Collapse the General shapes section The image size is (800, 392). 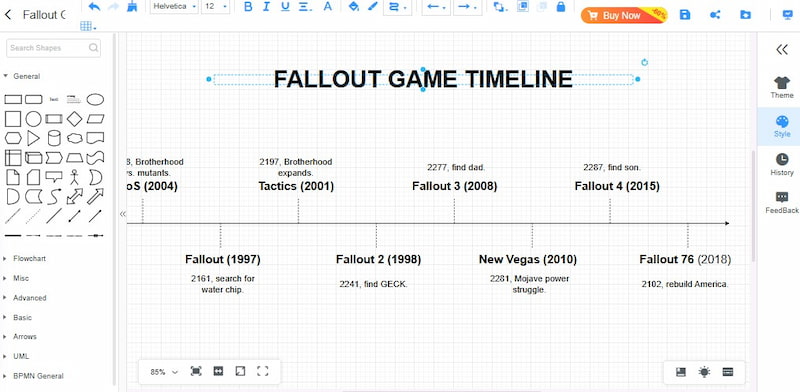click(27, 76)
